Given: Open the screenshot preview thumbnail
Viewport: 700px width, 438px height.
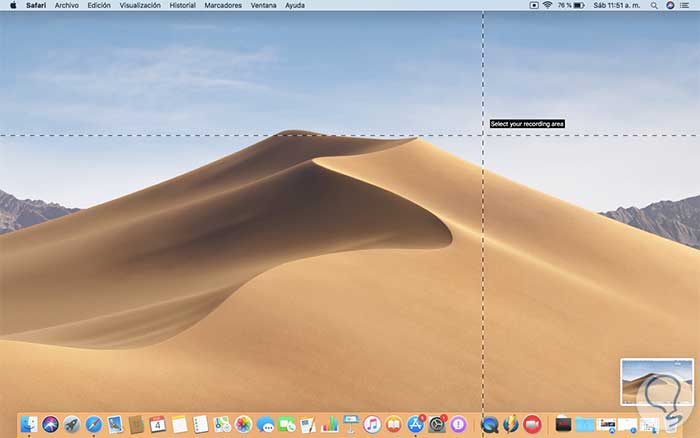Looking at the screenshot, I should (x=657, y=382).
